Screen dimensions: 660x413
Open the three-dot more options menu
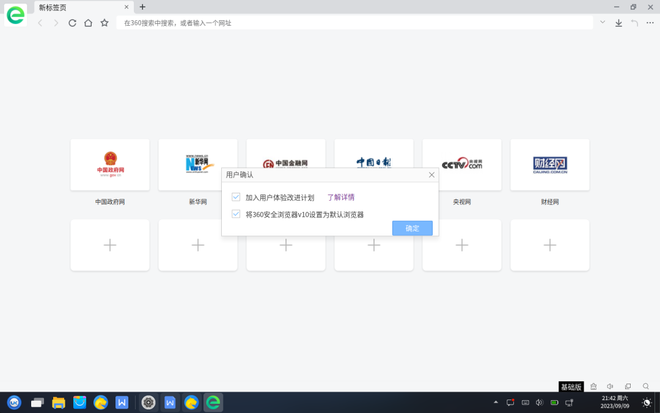point(650,23)
